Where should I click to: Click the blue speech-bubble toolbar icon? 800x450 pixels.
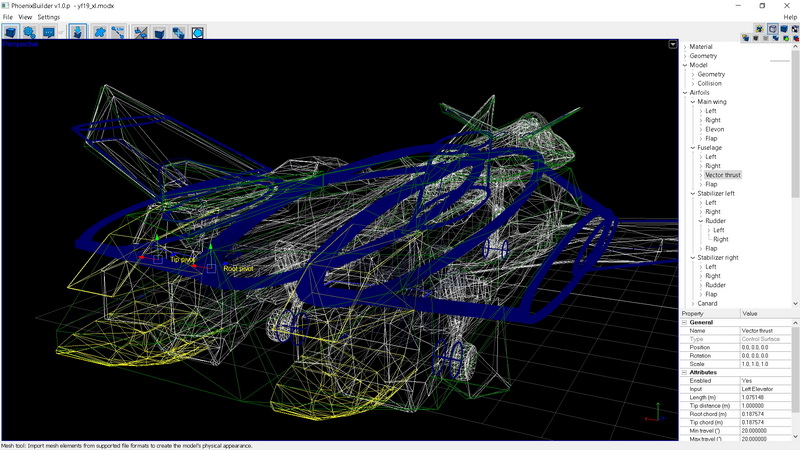[47, 32]
